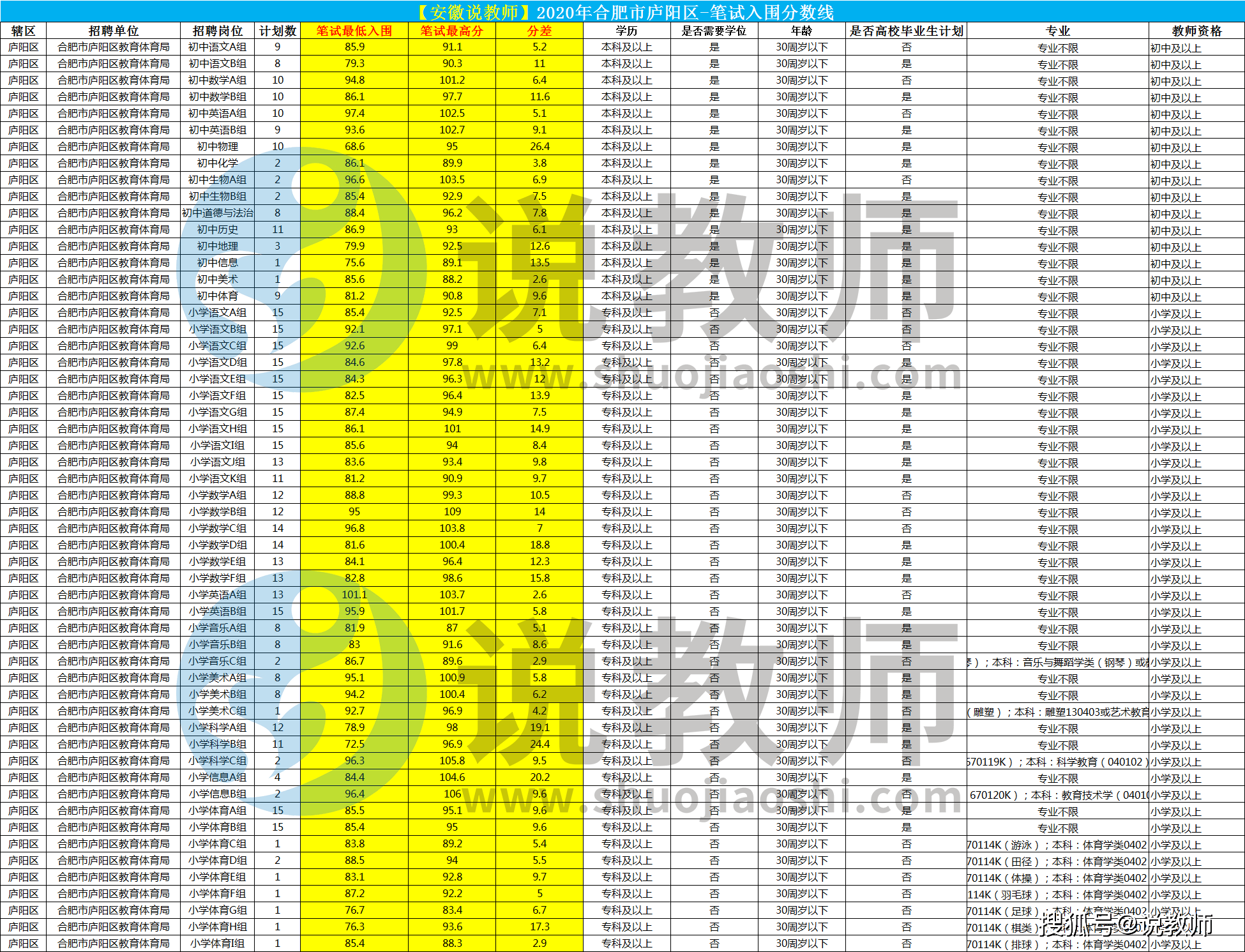Click the 专业不限 cell in 初中数学A组 row
1245x952 pixels.
click(x=1058, y=81)
